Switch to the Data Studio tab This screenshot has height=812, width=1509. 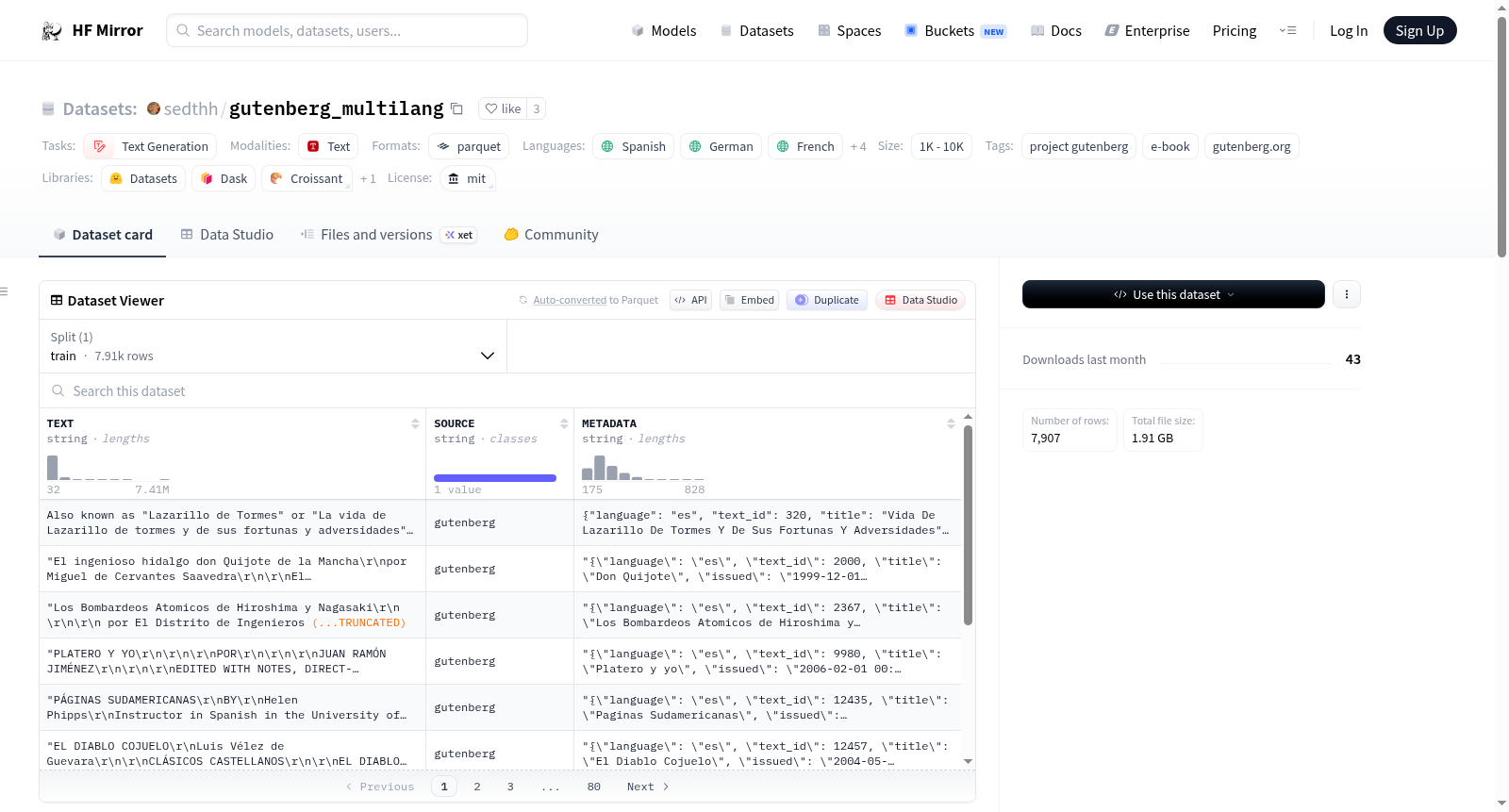pos(226,235)
